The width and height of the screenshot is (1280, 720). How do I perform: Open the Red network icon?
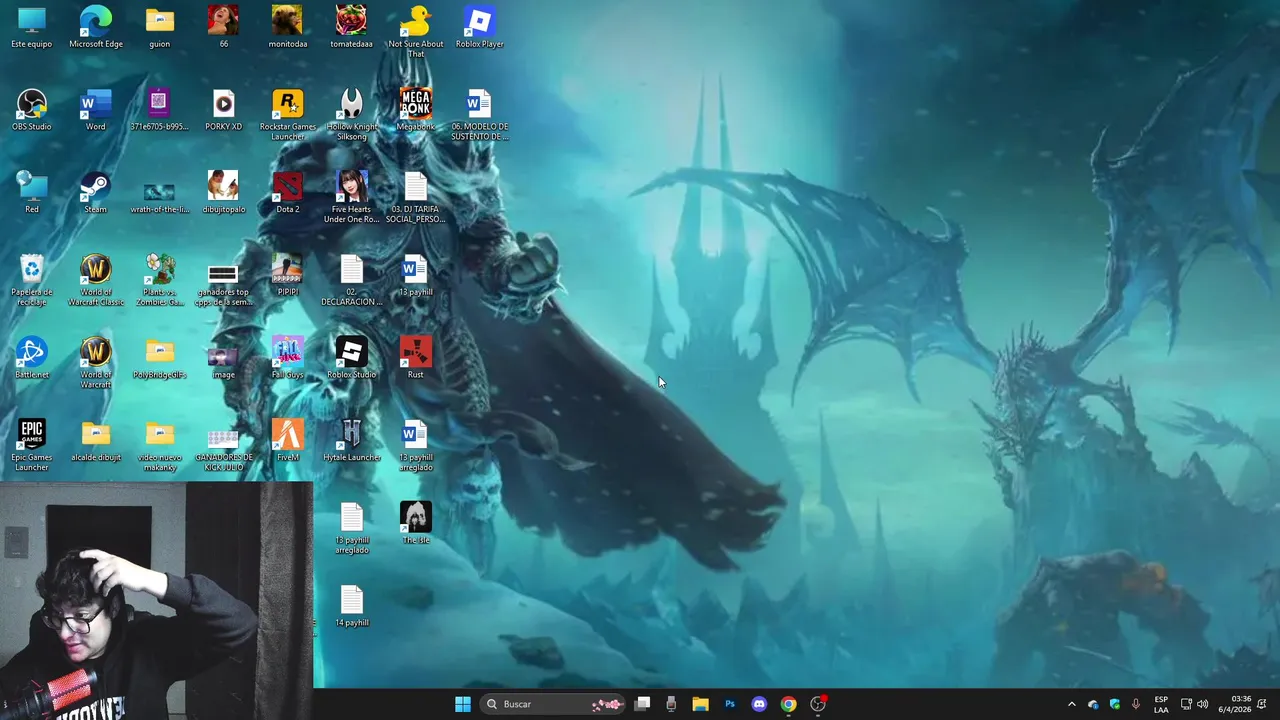pyautogui.click(x=32, y=193)
